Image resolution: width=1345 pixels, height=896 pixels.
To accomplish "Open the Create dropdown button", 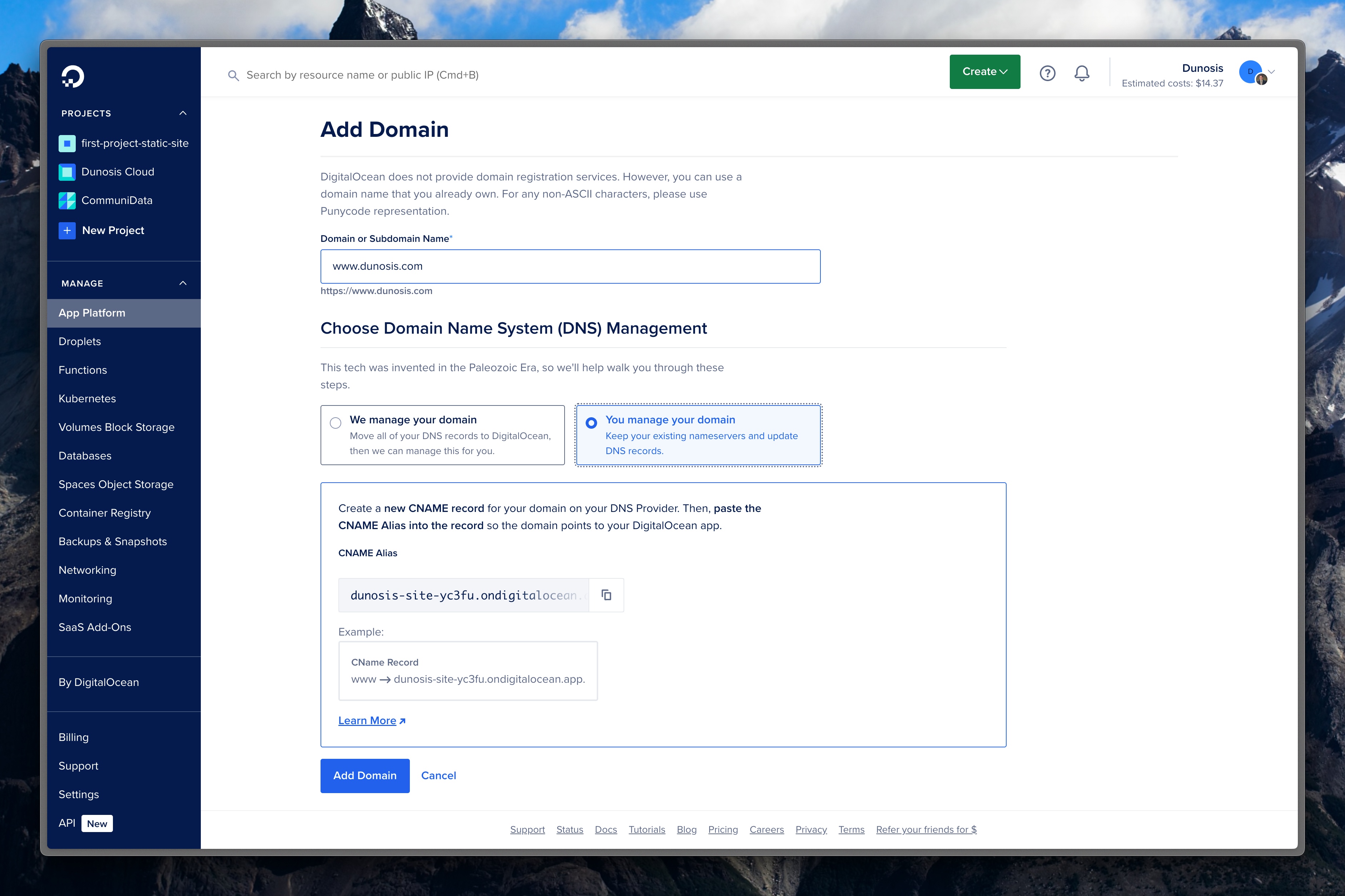I will pos(984,72).
